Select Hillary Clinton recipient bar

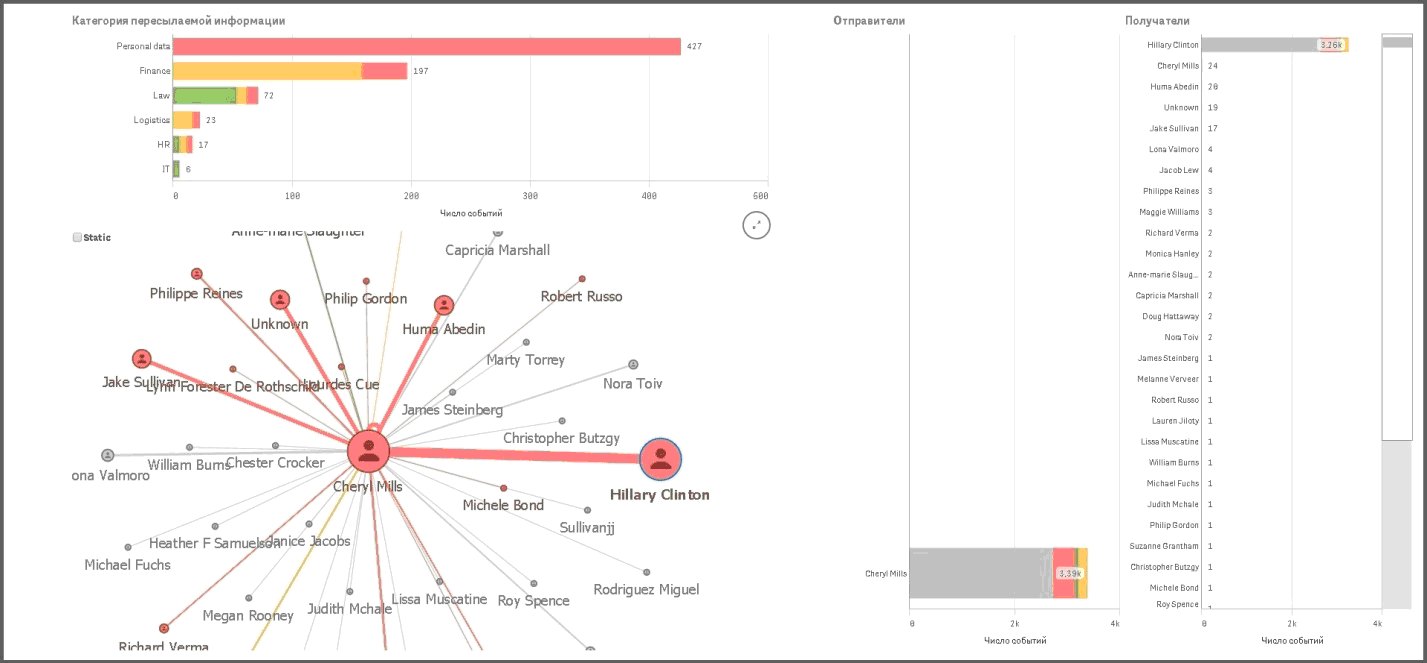pos(1260,45)
